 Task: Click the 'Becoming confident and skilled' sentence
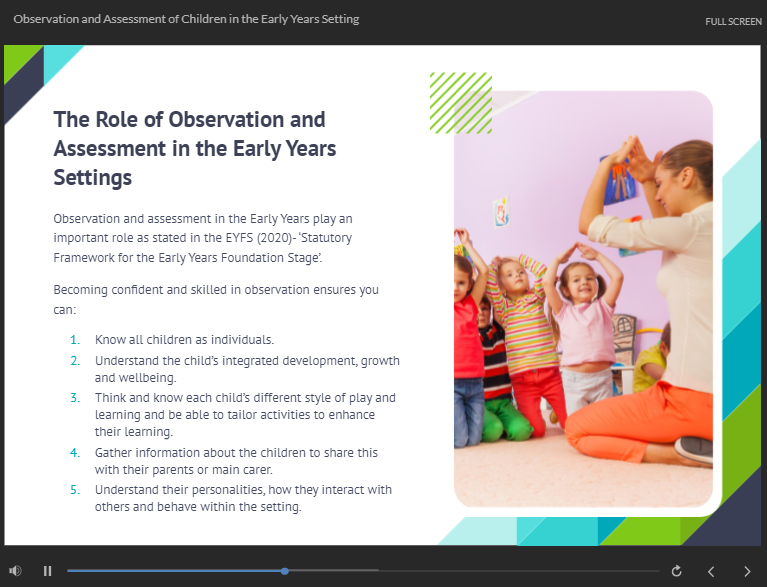(216, 299)
